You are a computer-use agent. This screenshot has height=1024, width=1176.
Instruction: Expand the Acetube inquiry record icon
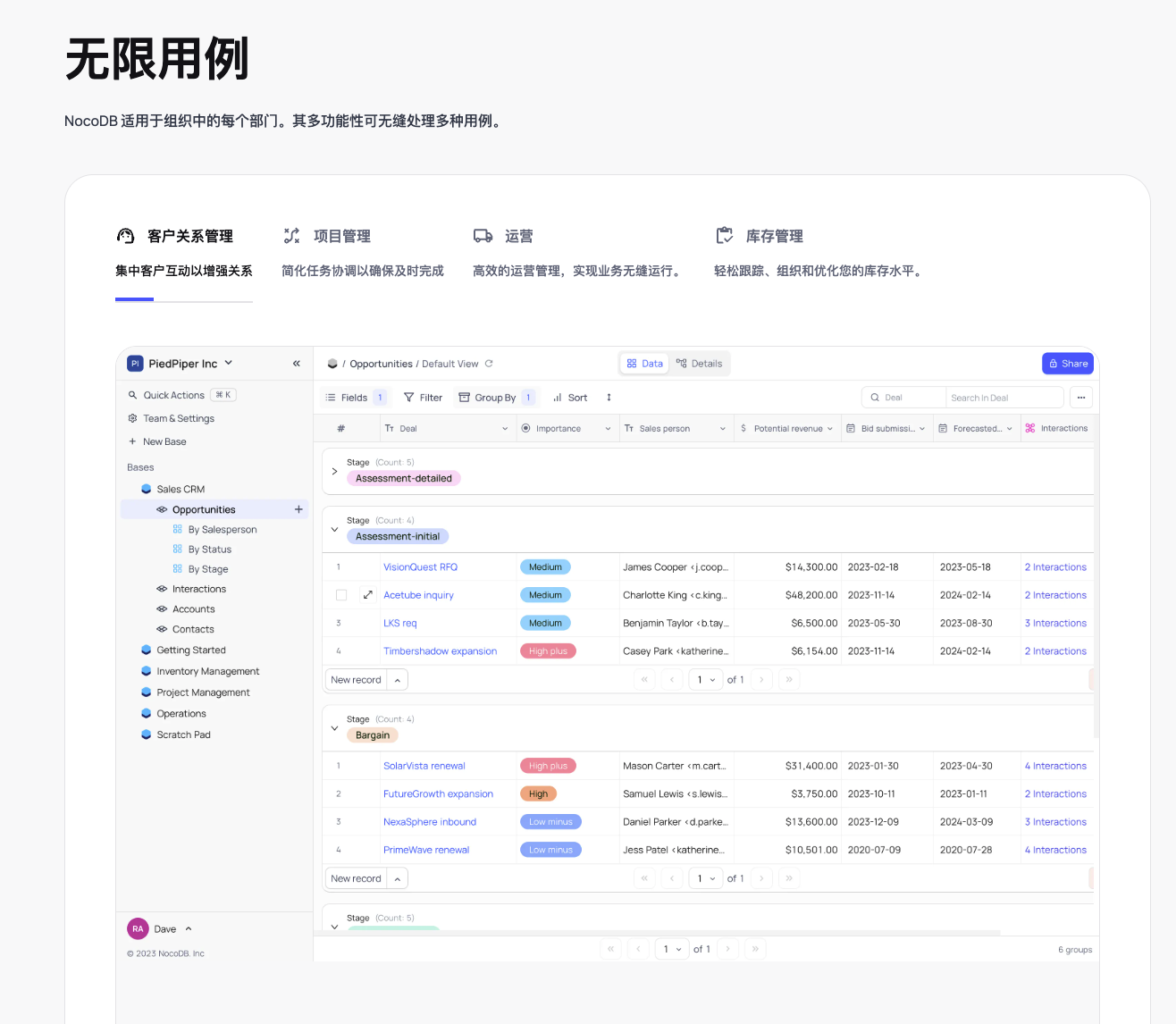(x=367, y=595)
